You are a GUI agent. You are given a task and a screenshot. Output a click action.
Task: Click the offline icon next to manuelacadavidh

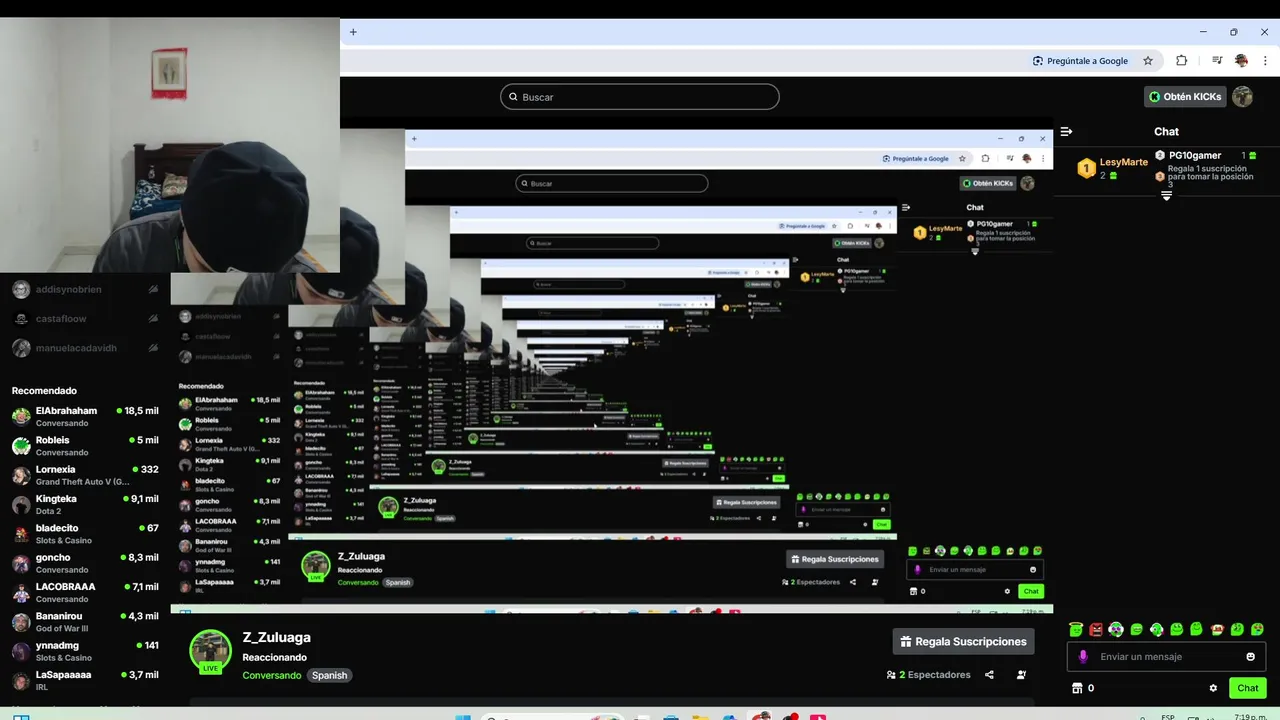pos(153,348)
